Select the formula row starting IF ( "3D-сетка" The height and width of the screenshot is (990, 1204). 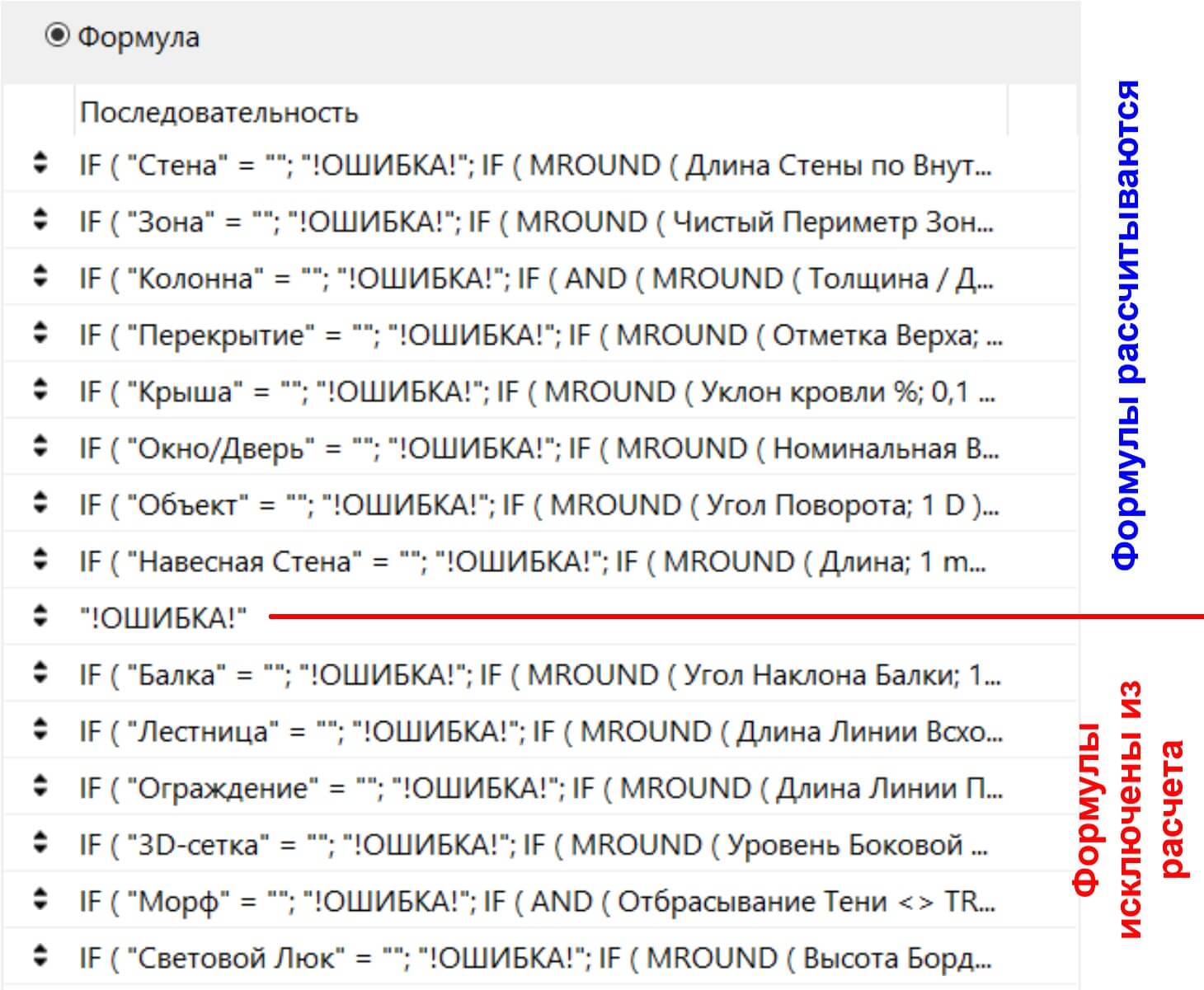tap(540, 844)
